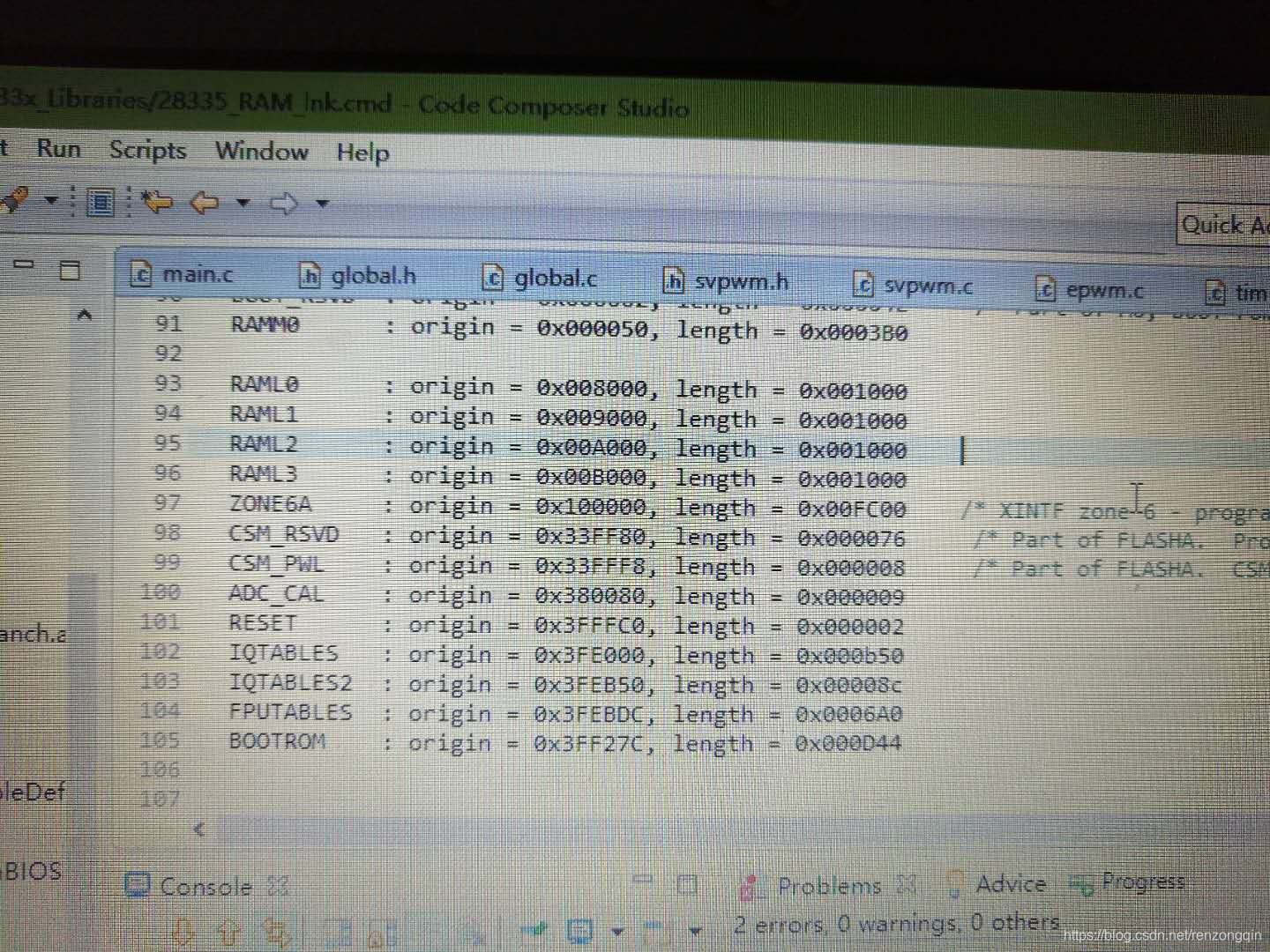Close the Problems view via its X

click(907, 883)
